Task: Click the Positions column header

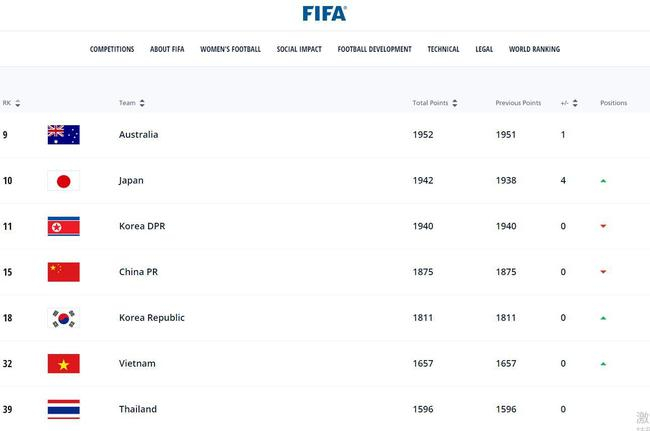Action: coord(613,103)
